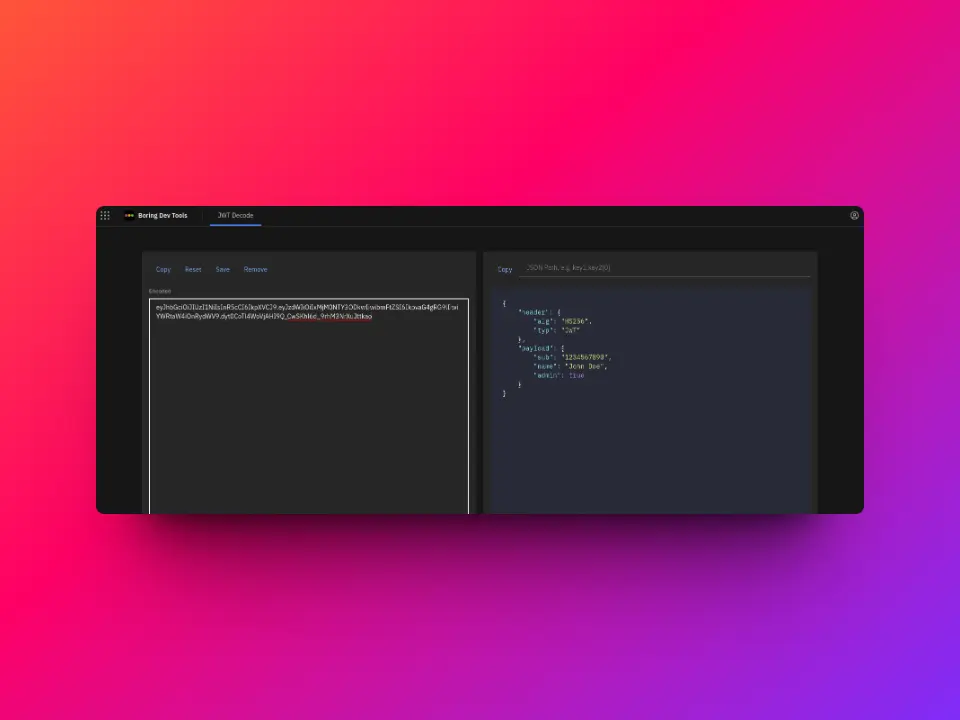Click the Remove button
Viewport: 960px width, 720px height.
pyautogui.click(x=255, y=269)
